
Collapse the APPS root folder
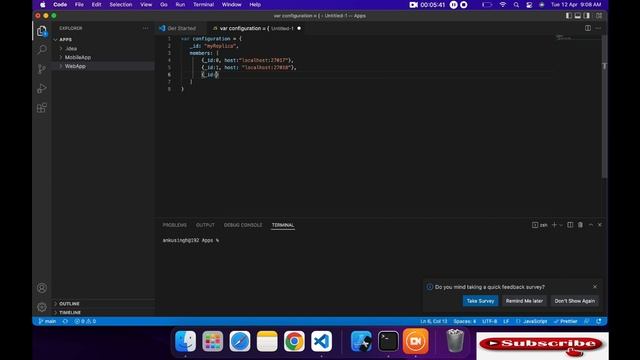pyautogui.click(x=103, y=40)
